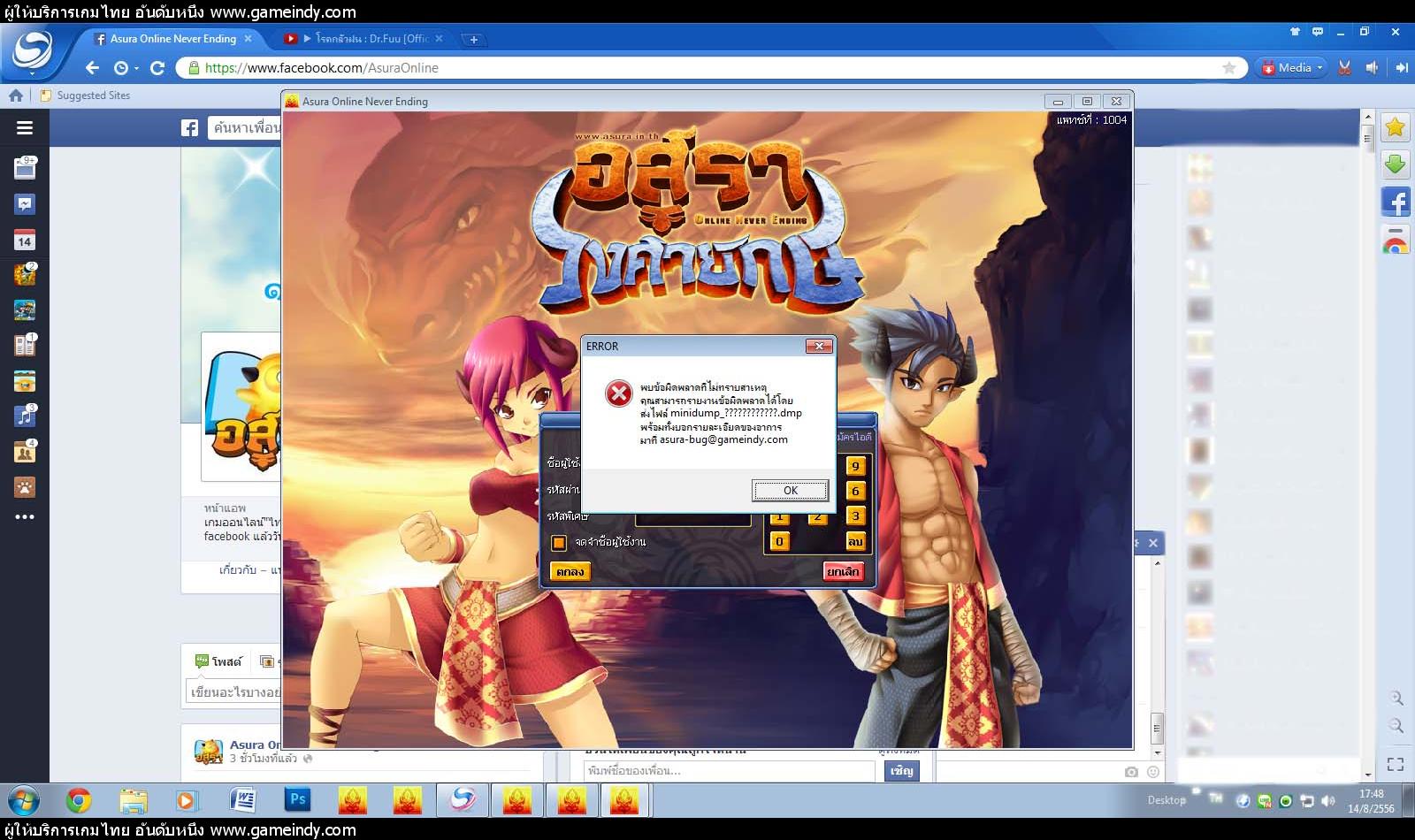Open the browser history clock dropdown
This screenshot has width=1415, height=840.
coord(126,68)
